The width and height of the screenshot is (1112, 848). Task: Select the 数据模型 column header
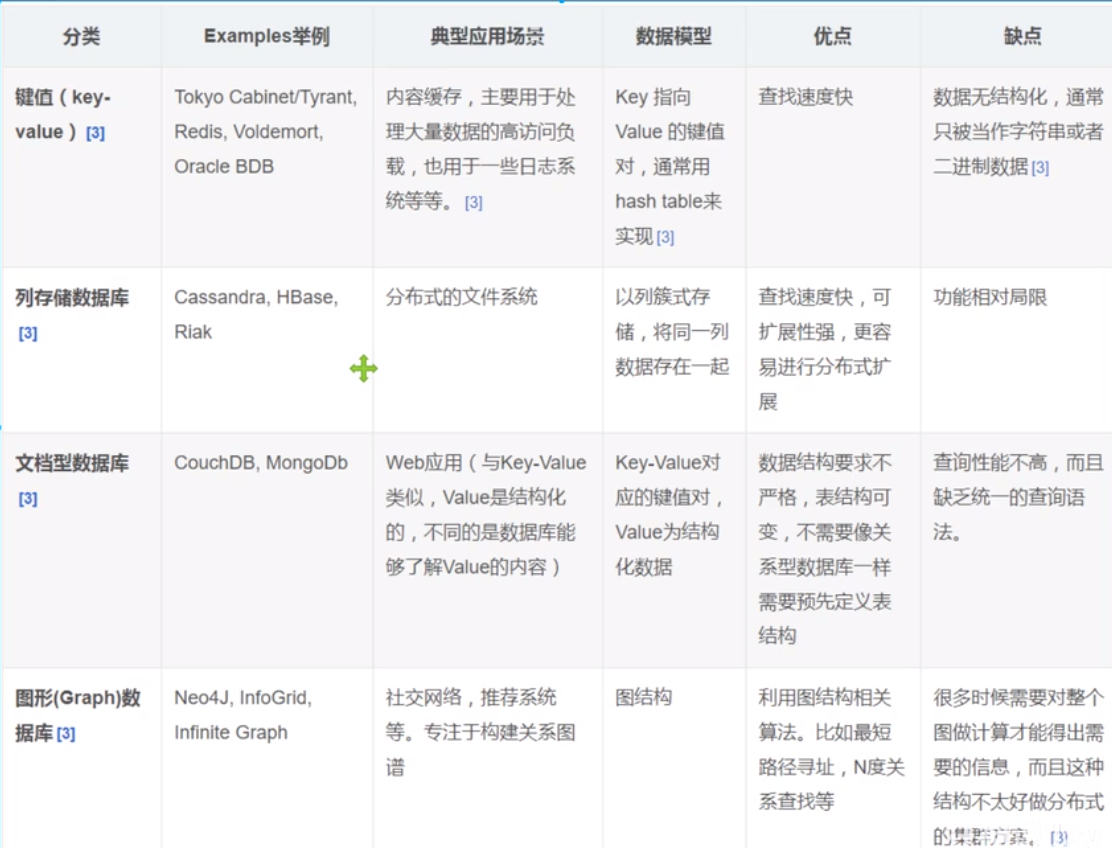click(x=673, y=37)
